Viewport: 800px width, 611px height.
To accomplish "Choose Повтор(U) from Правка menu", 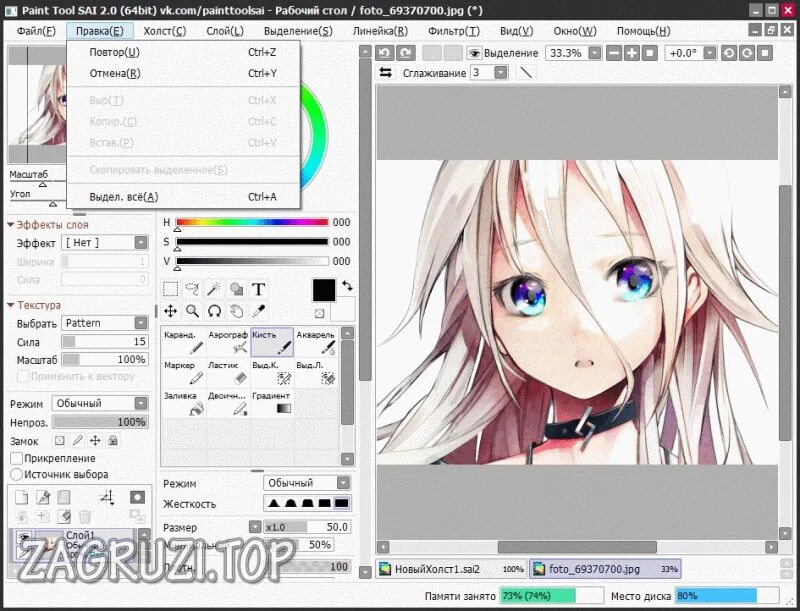I will coord(183,52).
